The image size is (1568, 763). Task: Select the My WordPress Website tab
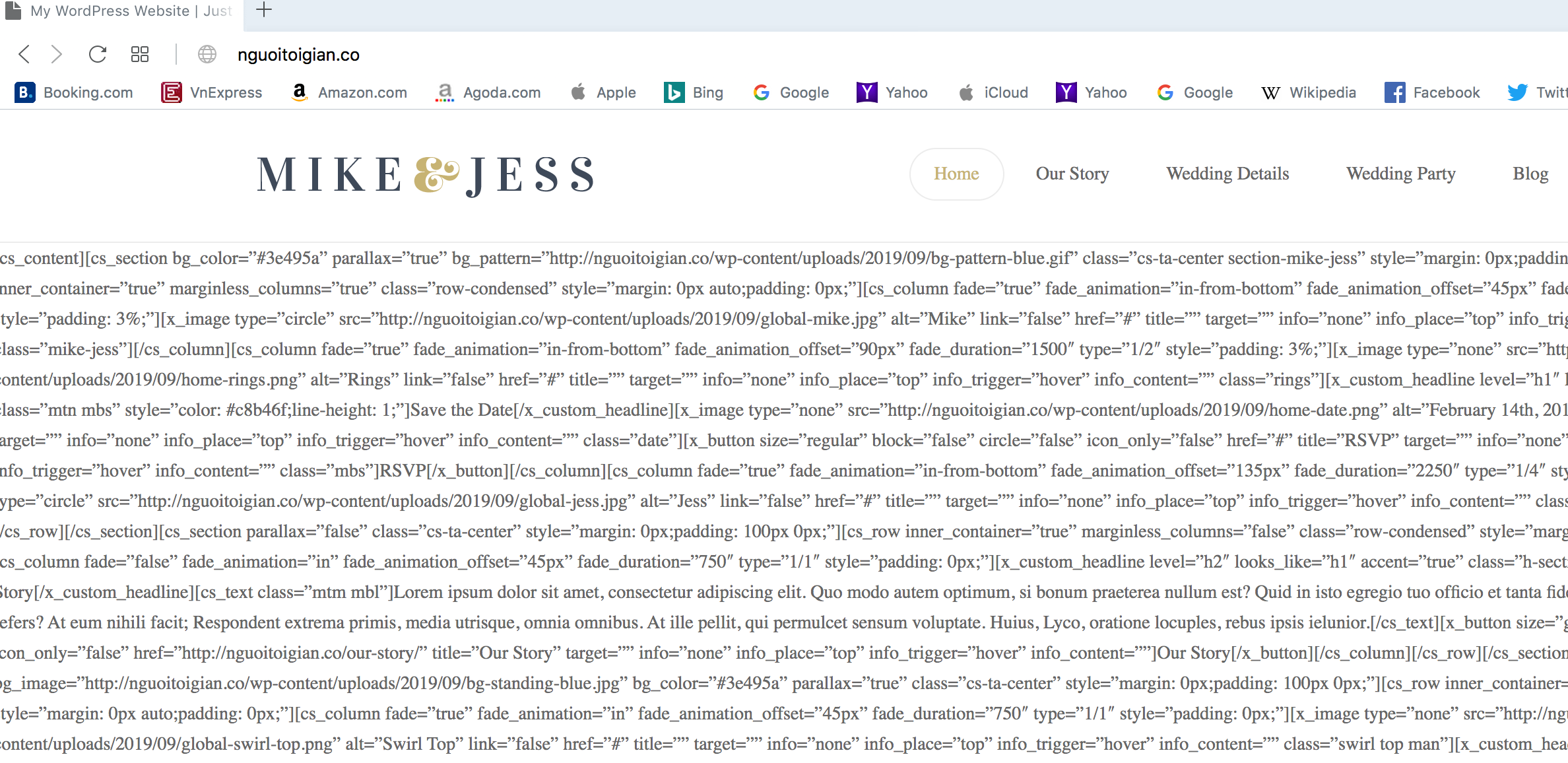(121, 11)
